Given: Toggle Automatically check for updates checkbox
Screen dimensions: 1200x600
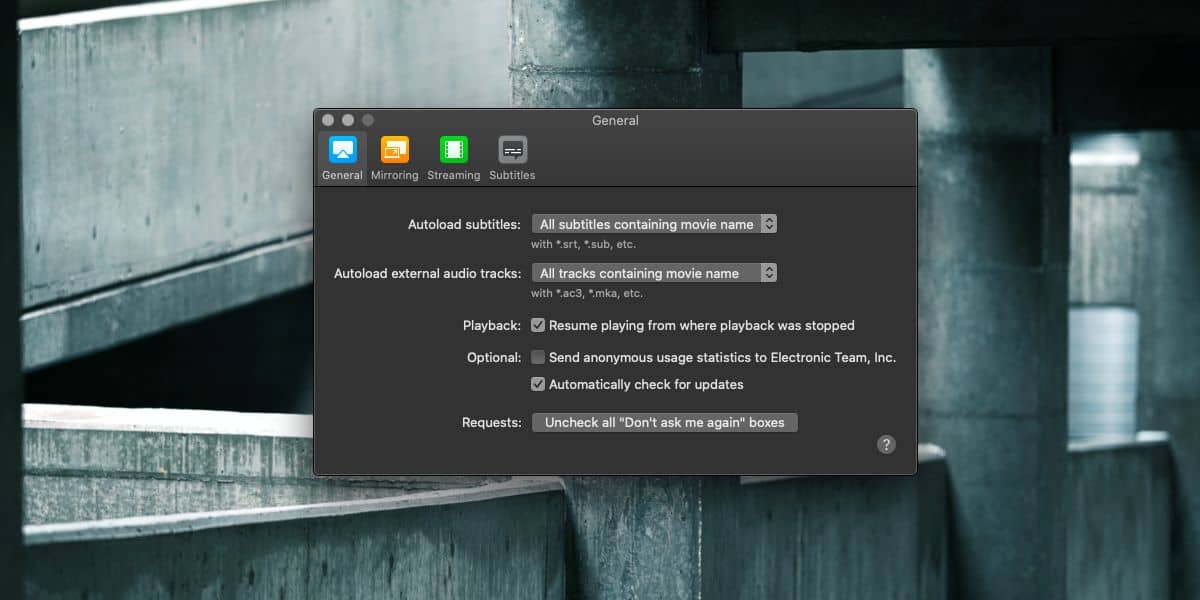Looking at the screenshot, I should (x=538, y=384).
